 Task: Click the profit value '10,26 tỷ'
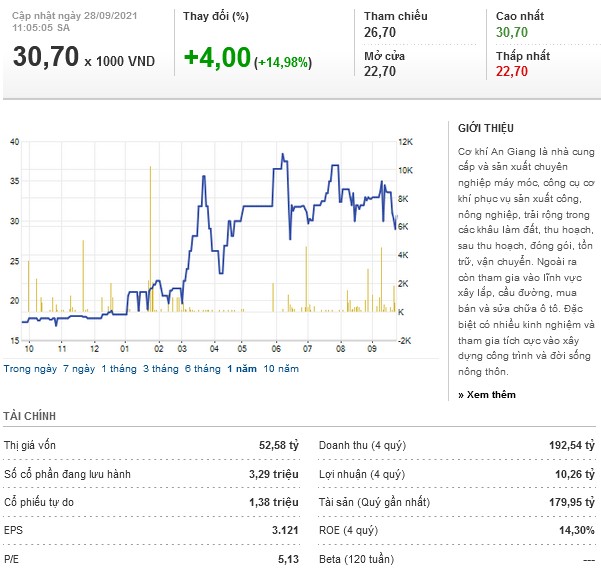click(x=575, y=474)
